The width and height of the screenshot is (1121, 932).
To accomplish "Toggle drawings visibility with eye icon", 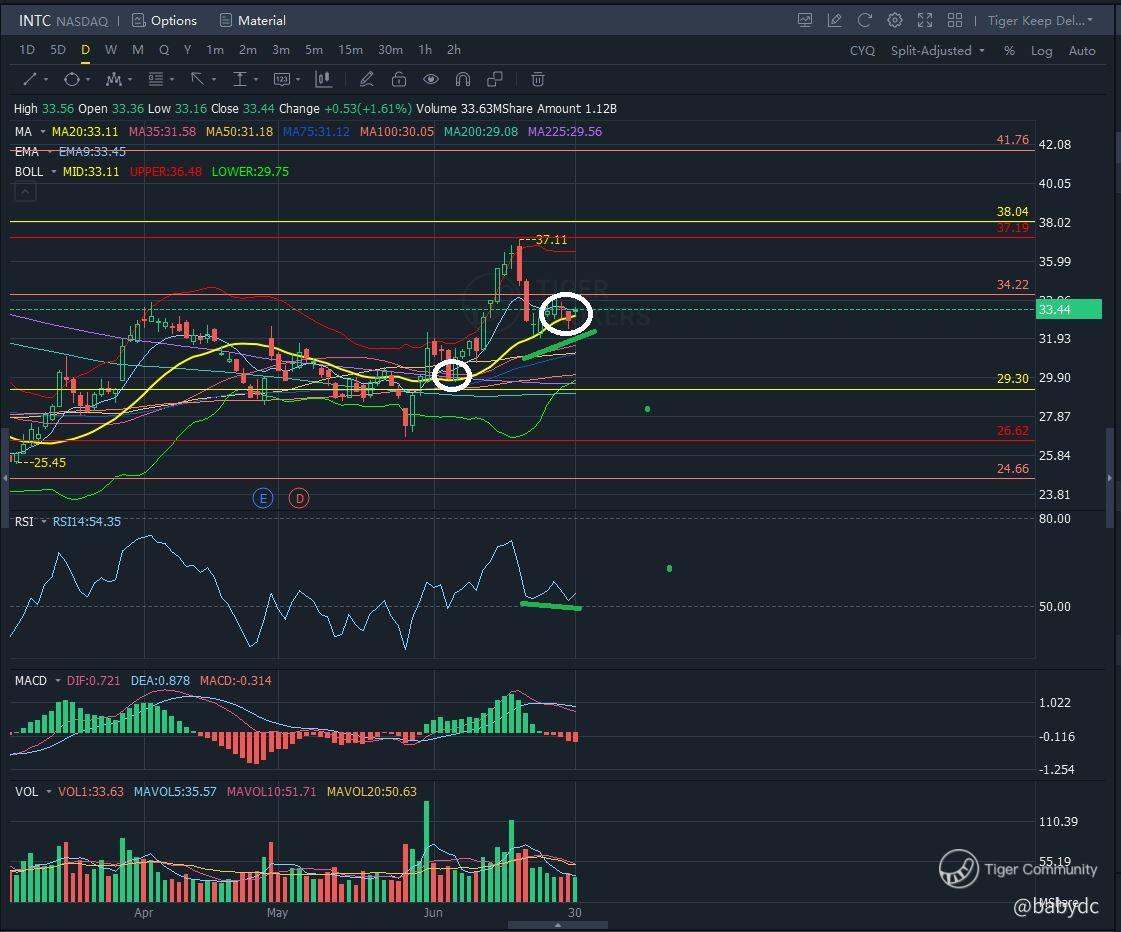I will point(430,79).
